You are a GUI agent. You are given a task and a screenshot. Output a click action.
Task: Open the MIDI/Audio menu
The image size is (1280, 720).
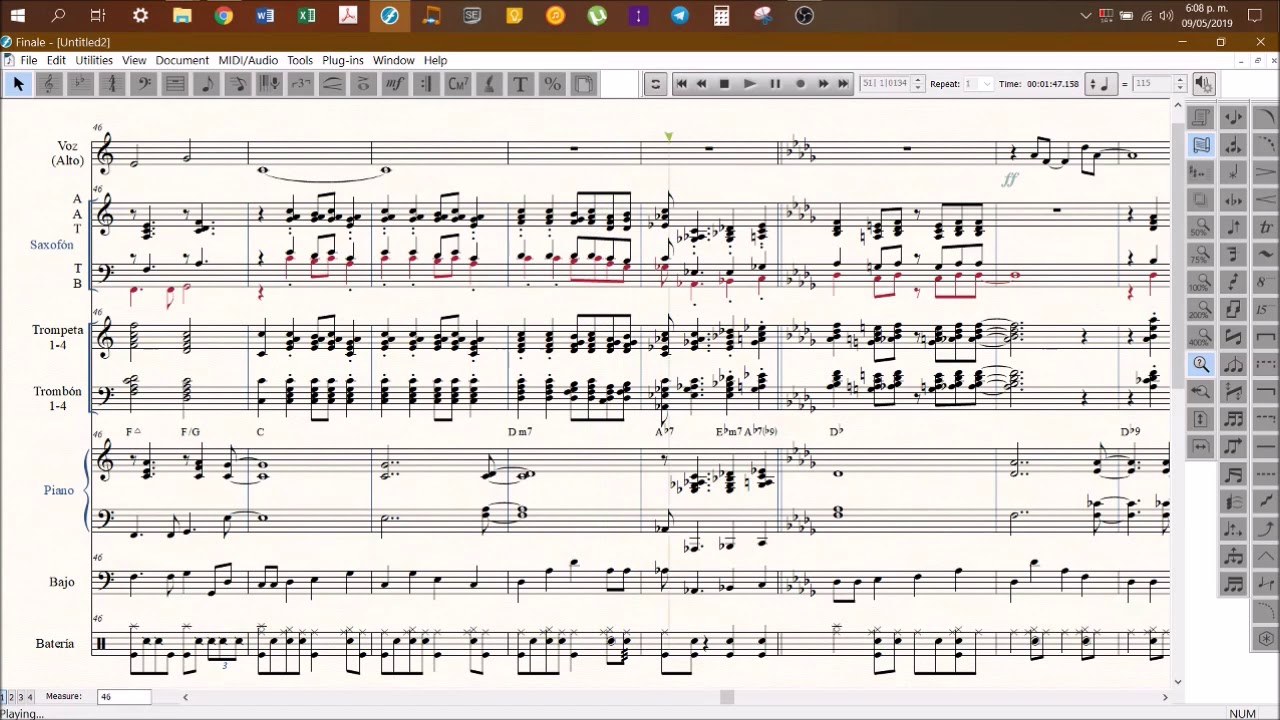(248, 60)
